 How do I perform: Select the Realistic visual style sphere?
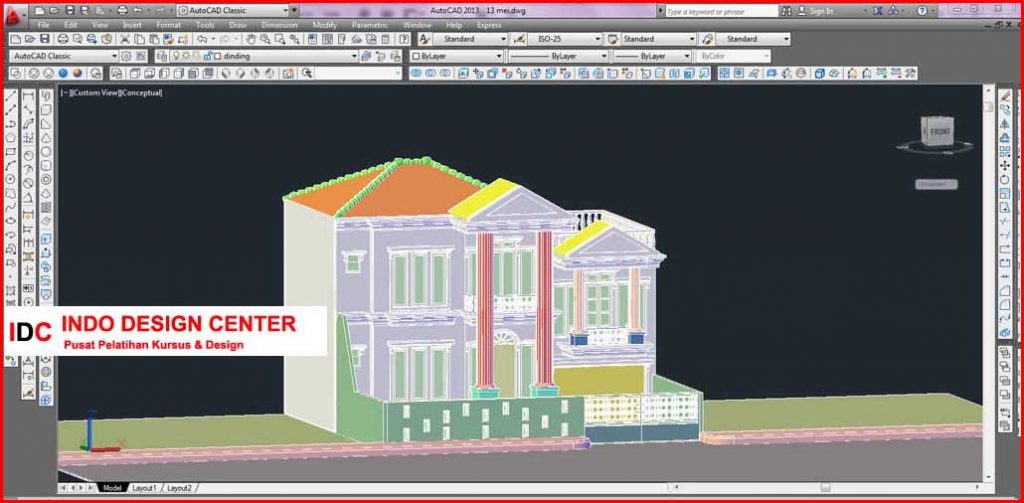point(63,73)
